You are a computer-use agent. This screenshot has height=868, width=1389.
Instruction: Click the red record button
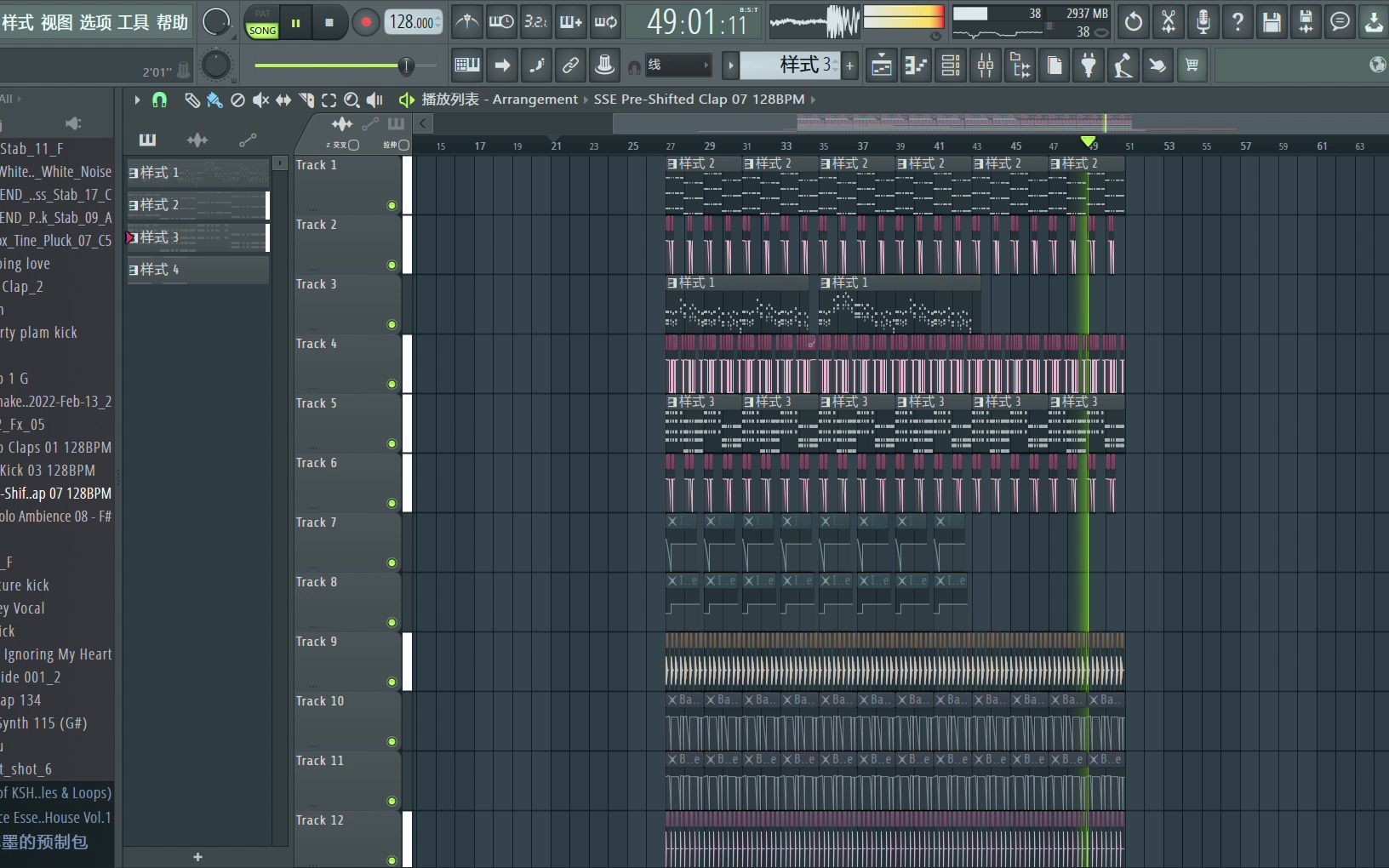pyautogui.click(x=366, y=23)
